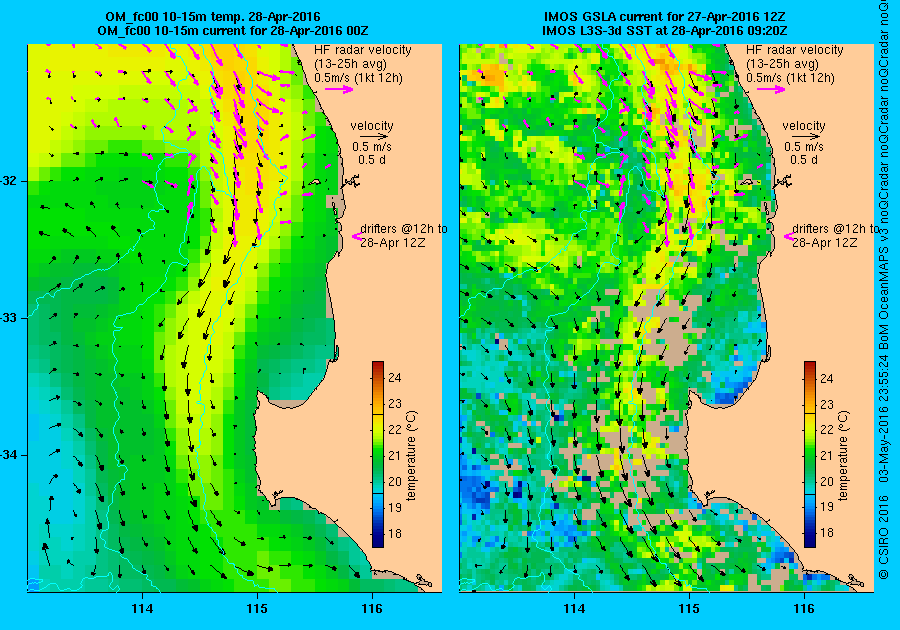Click the 'IMOS GSLA current for 27-Apr-2016 12Z' title
This screenshot has height=630, width=900.
click(x=665, y=17)
